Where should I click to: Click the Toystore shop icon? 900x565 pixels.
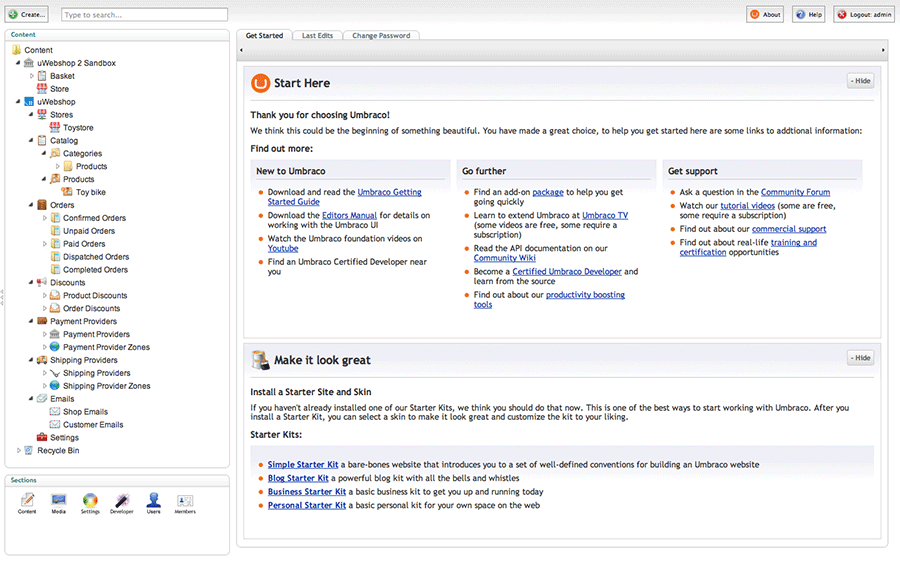pyautogui.click(x=55, y=127)
